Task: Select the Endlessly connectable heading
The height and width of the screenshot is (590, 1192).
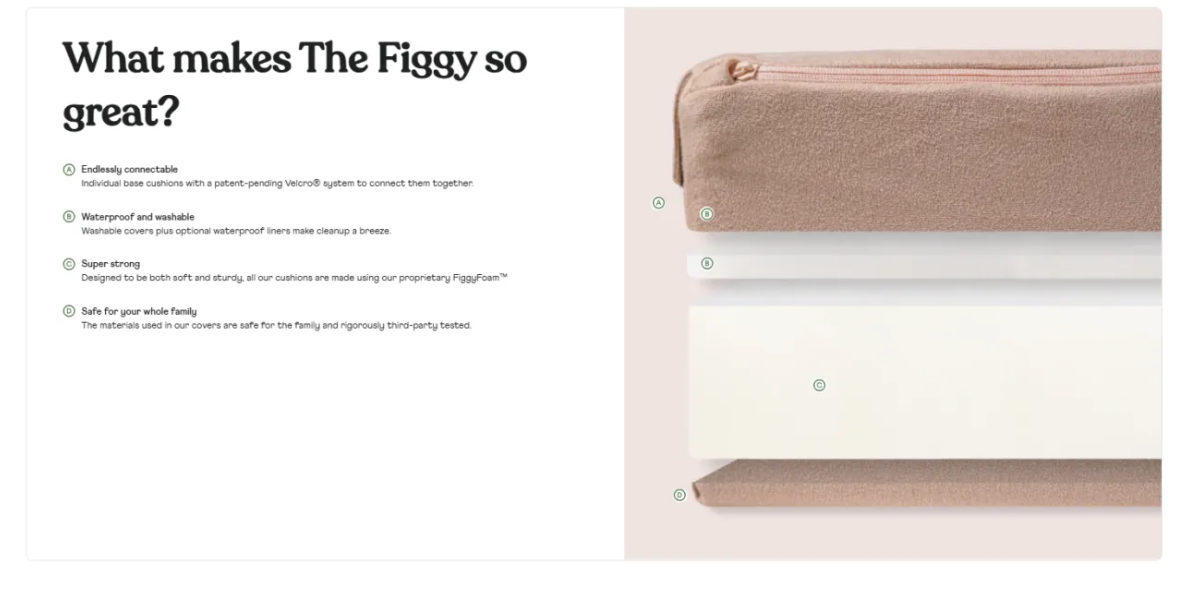Action: [129, 170]
